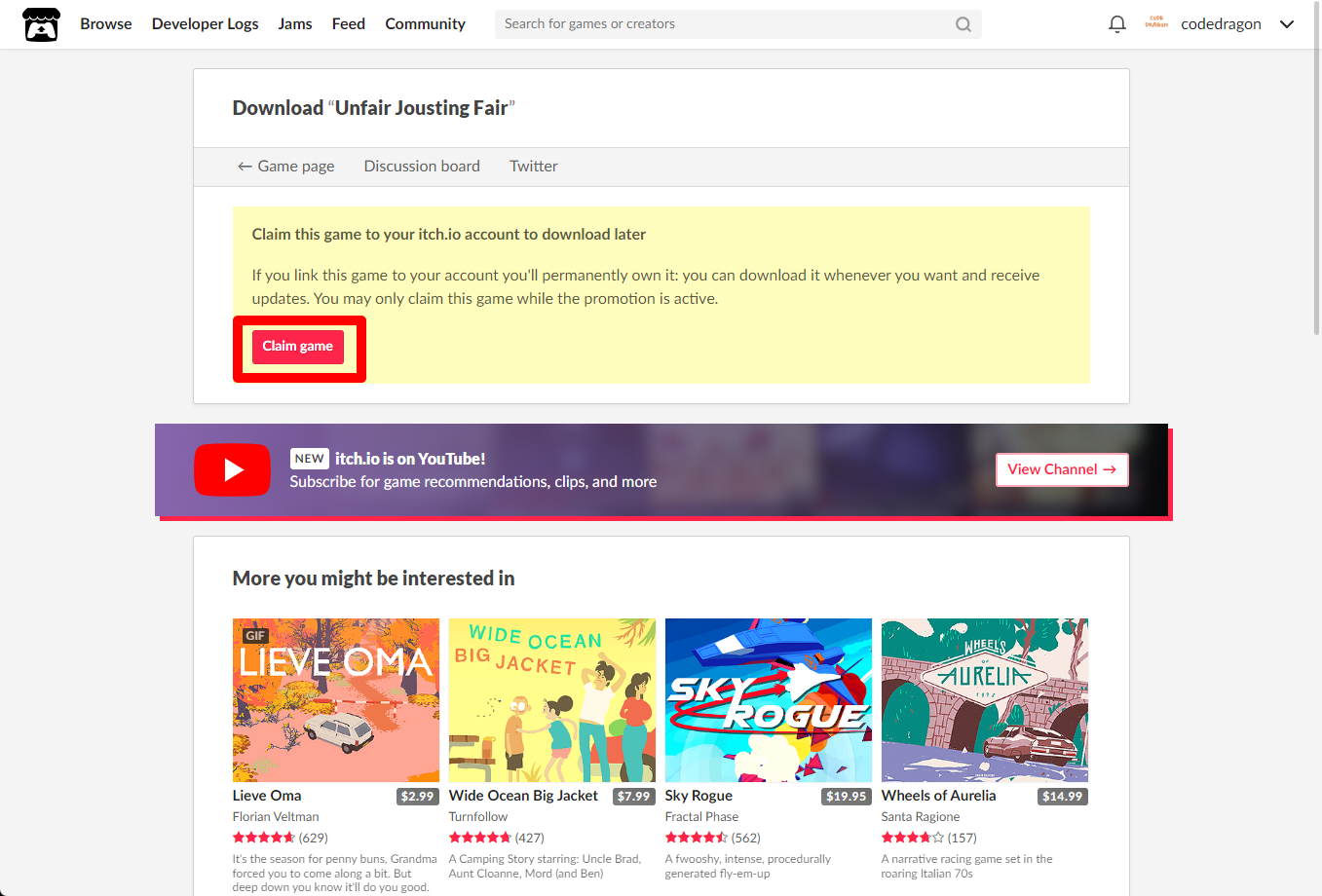Viewport: 1322px width, 896px height.
Task: Open the Community page
Action: tap(425, 24)
